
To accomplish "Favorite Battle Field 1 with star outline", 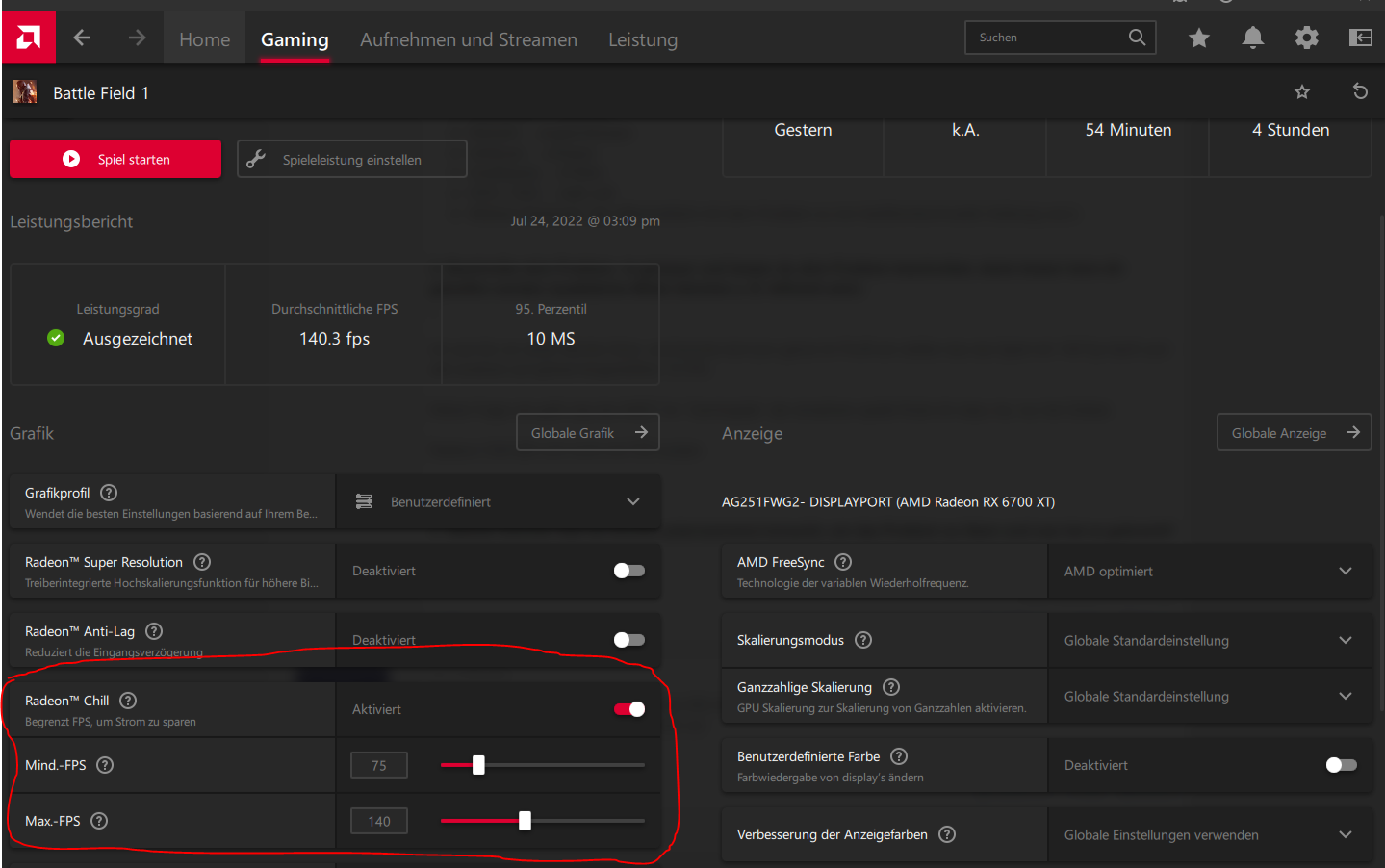I will click(1302, 92).
